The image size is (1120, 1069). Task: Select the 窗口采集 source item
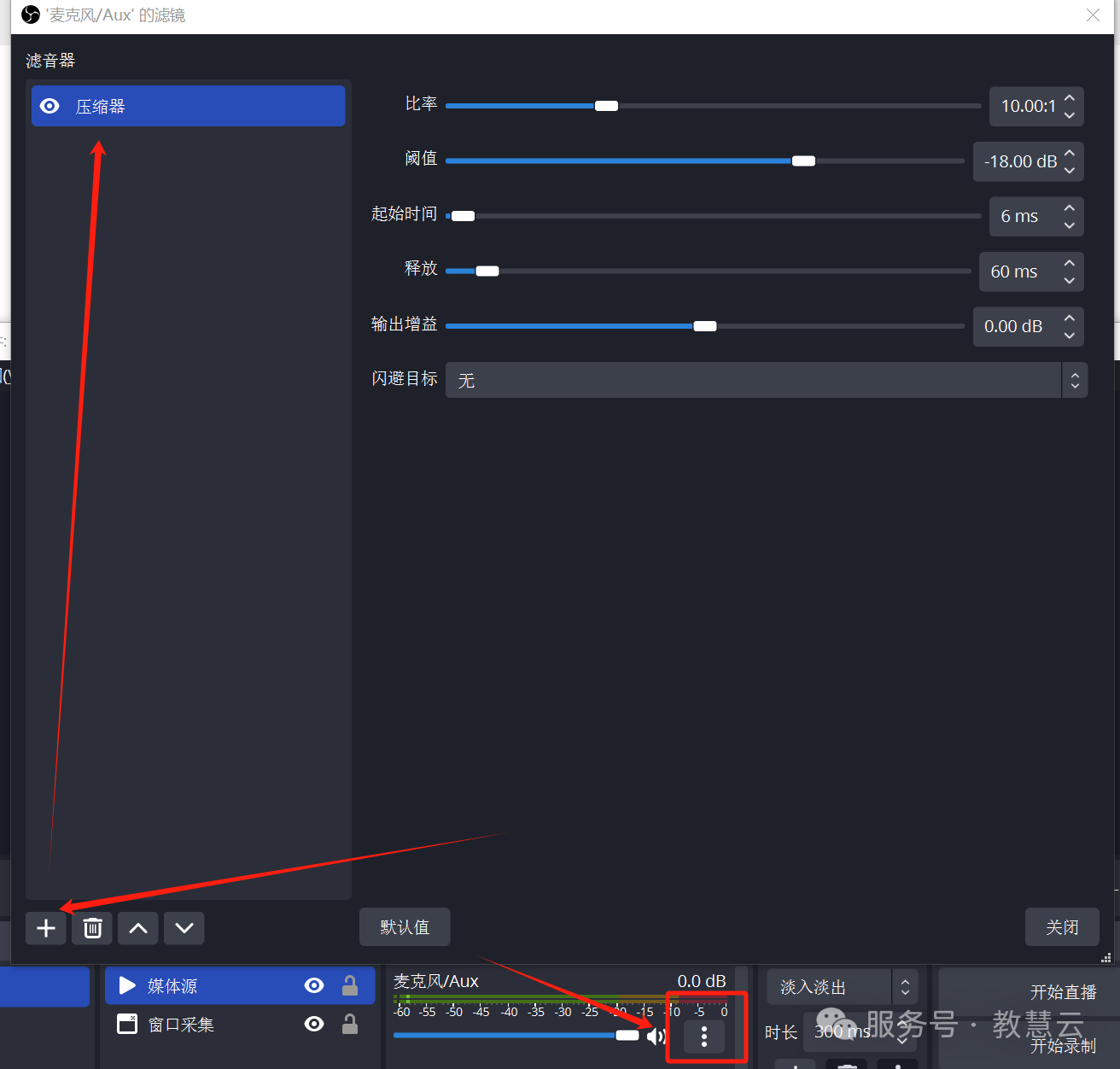click(x=181, y=1025)
